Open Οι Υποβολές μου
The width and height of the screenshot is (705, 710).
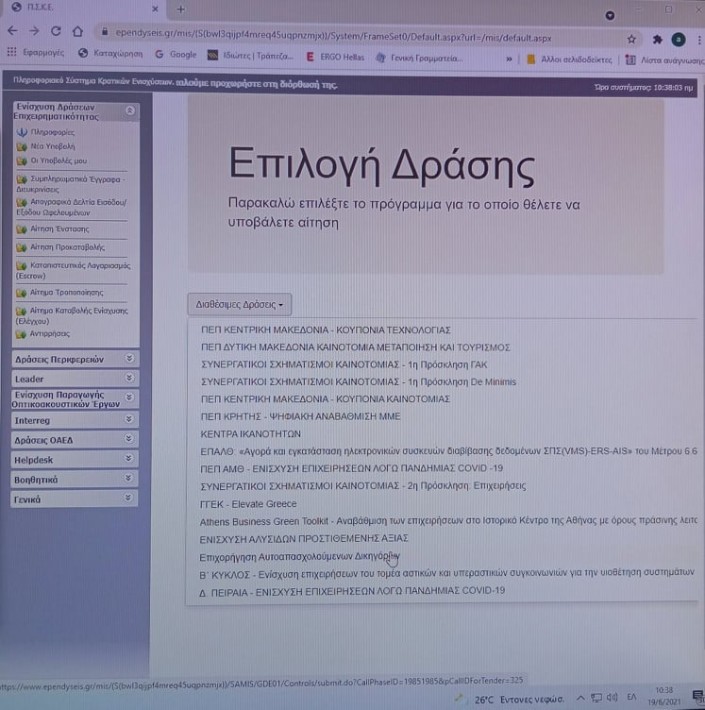[x=52, y=161]
